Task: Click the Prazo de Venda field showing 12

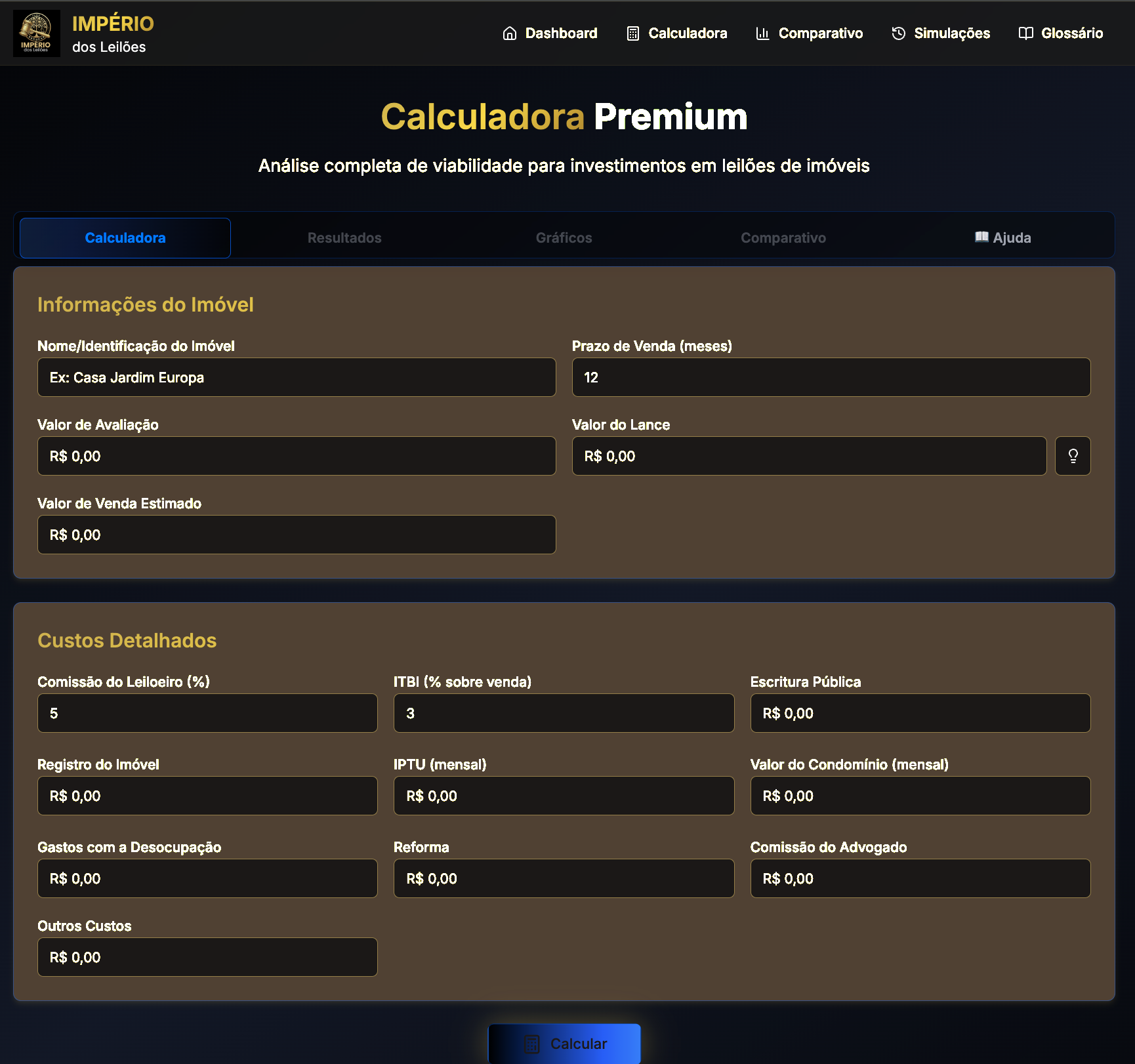Action: tap(831, 377)
